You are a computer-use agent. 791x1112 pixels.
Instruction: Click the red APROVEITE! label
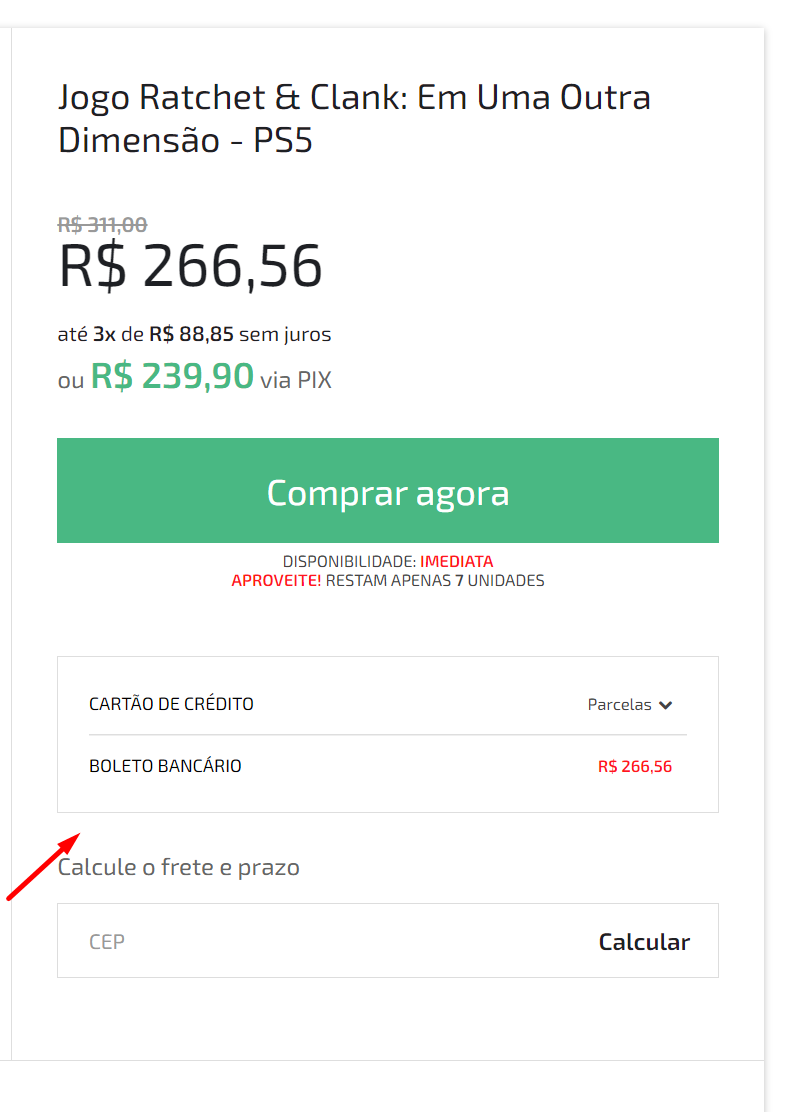(x=276, y=580)
